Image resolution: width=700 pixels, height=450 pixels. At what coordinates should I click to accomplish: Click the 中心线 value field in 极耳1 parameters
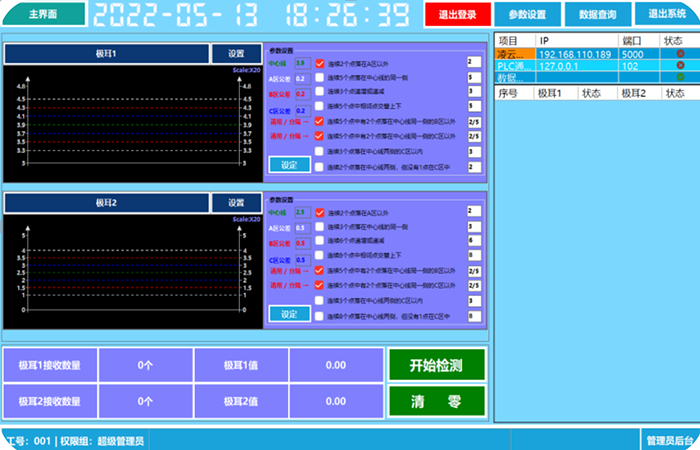point(301,63)
